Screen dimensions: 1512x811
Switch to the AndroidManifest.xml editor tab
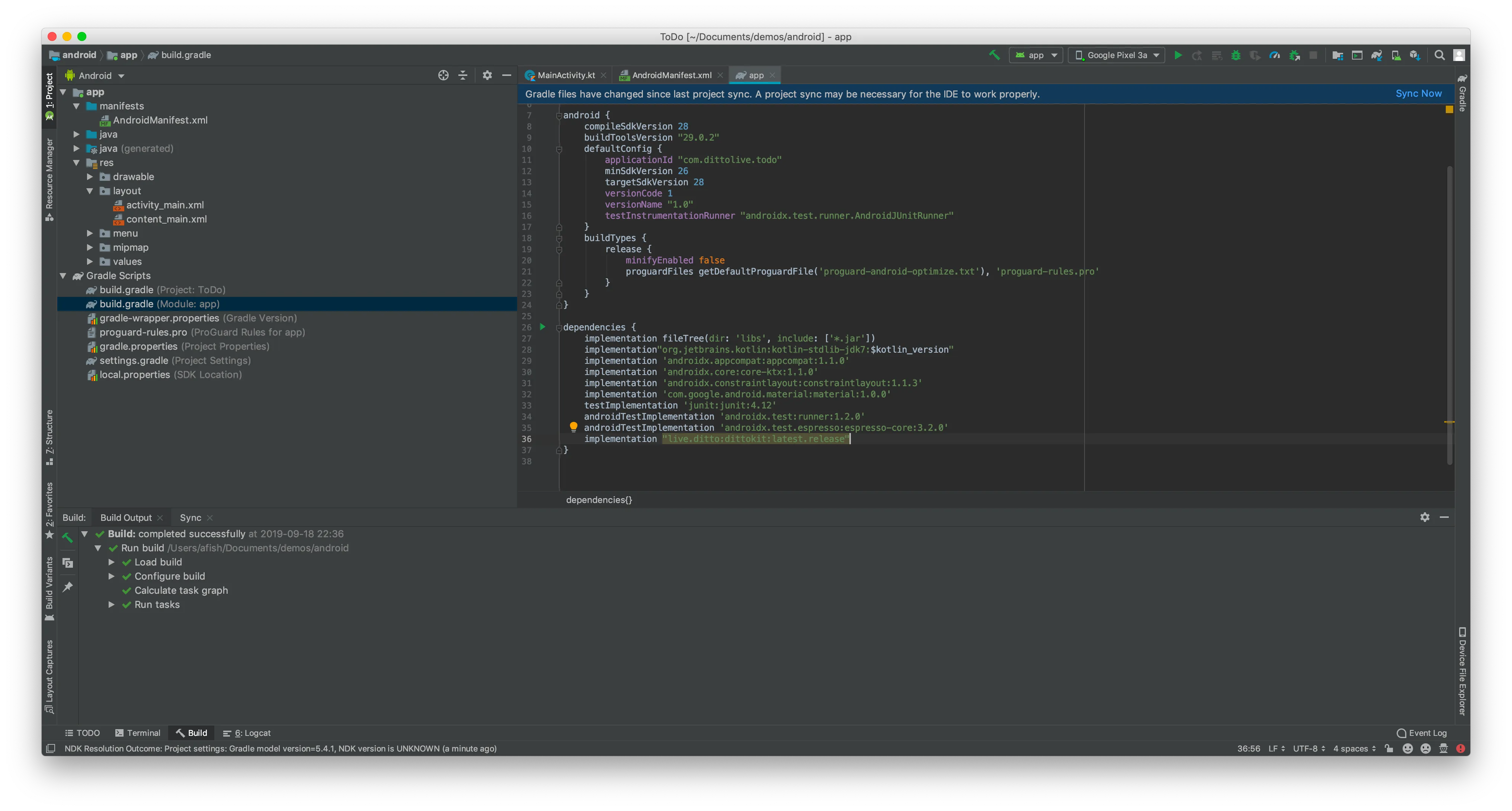(672, 75)
